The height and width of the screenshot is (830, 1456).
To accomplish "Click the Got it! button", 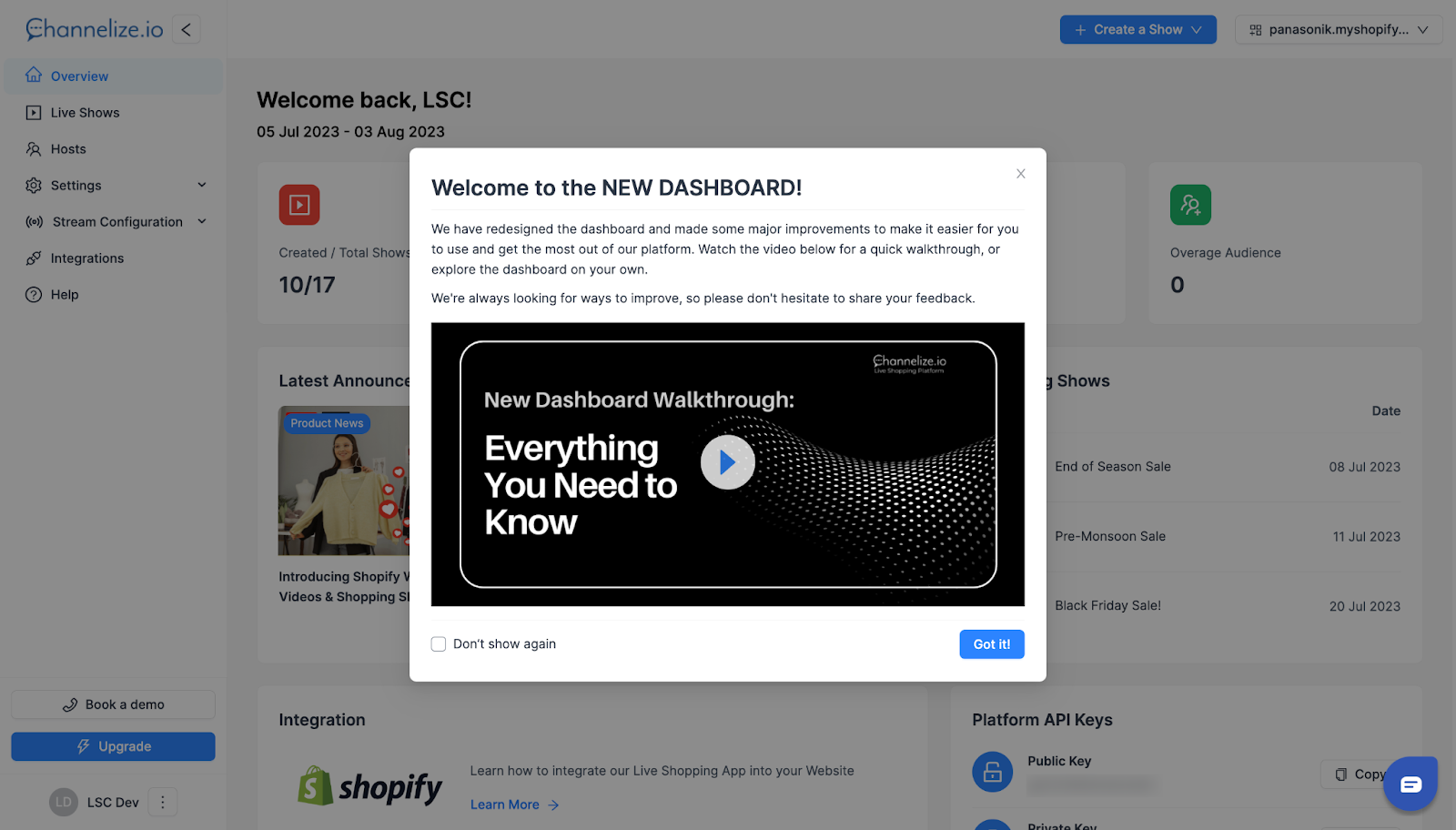I will (992, 644).
